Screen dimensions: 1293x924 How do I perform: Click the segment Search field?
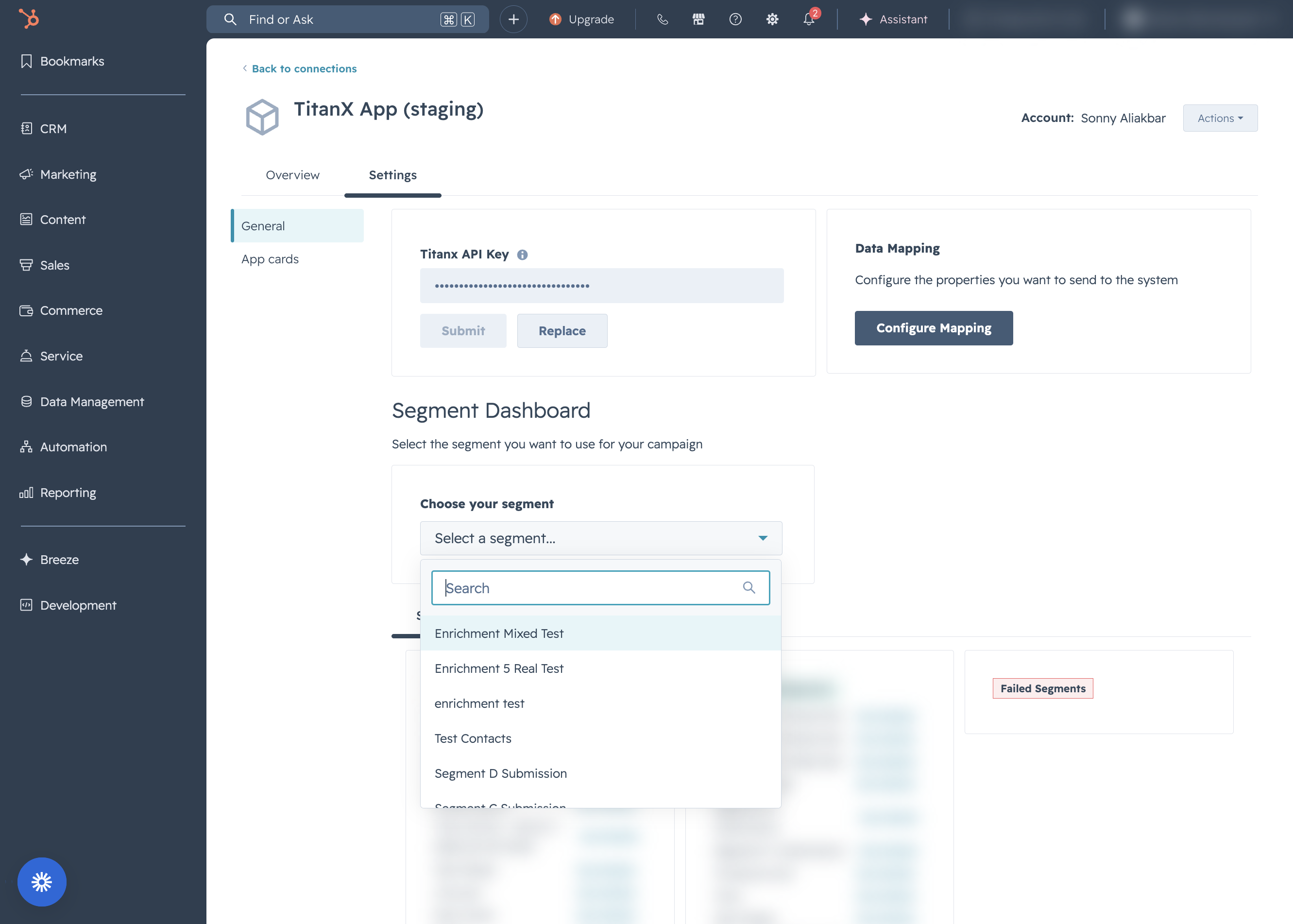tap(601, 588)
